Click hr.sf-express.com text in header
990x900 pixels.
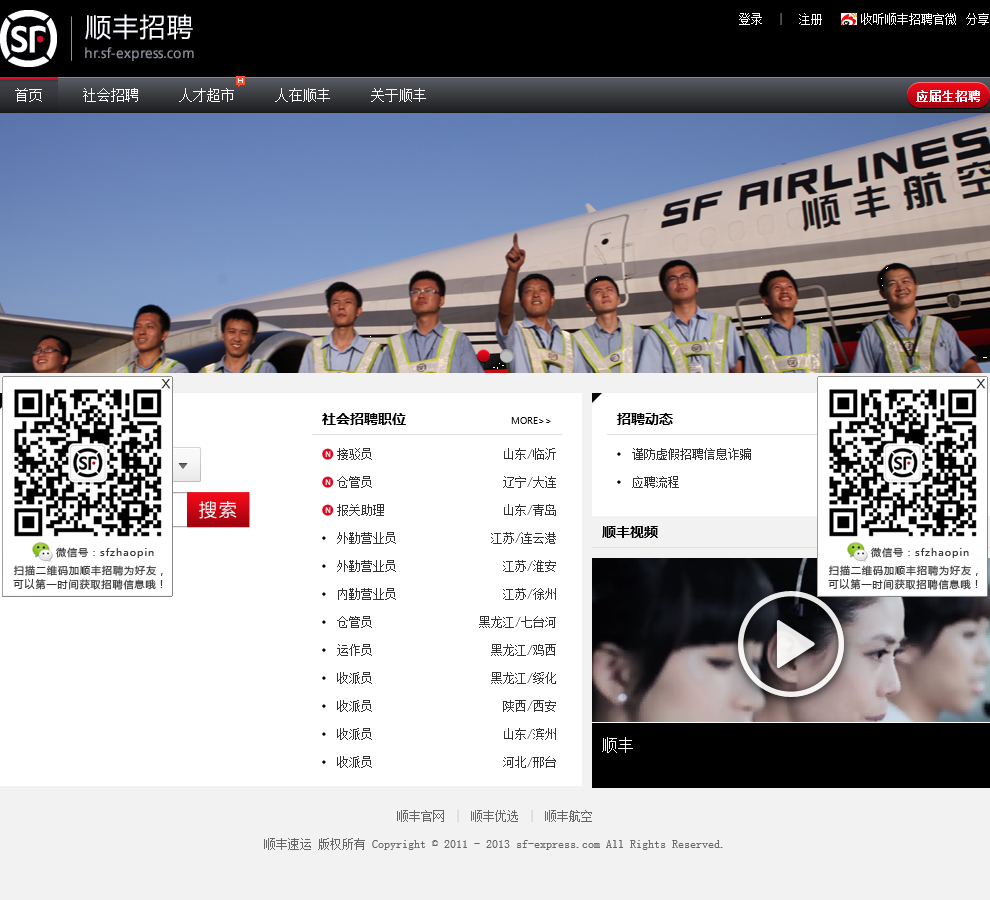[139, 54]
